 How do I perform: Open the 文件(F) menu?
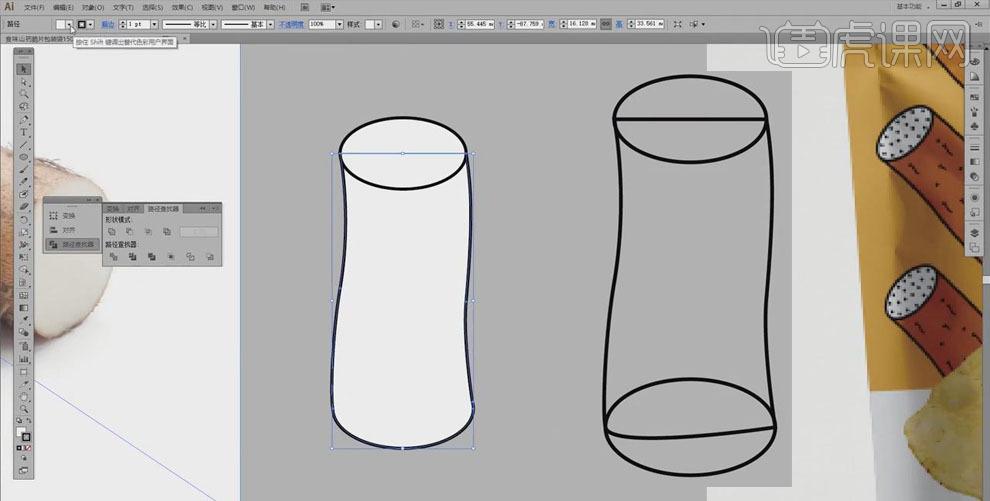tap(34, 8)
